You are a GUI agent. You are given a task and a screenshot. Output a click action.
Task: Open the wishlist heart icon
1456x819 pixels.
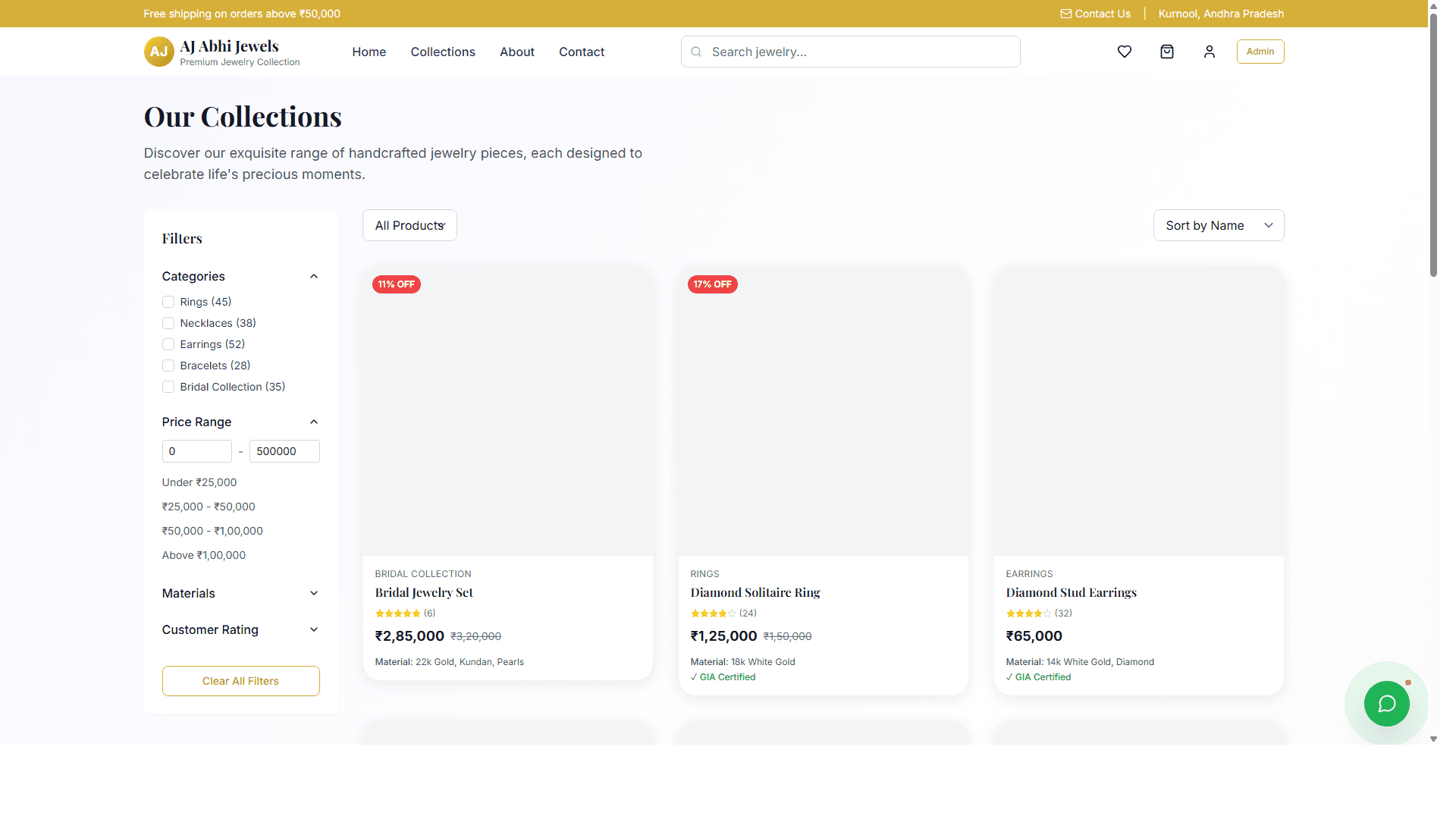pyautogui.click(x=1125, y=52)
